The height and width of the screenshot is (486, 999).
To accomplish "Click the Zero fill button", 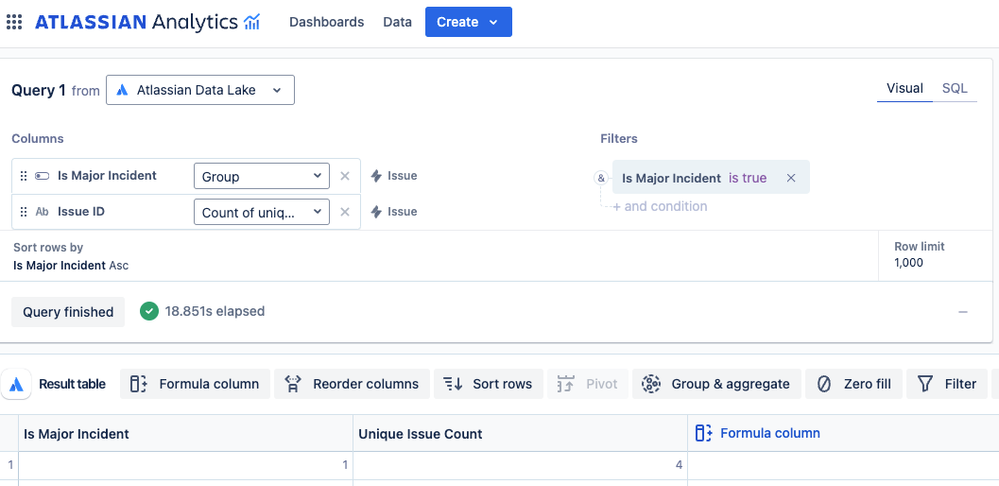I will pyautogui.click(x=854, y=384).
